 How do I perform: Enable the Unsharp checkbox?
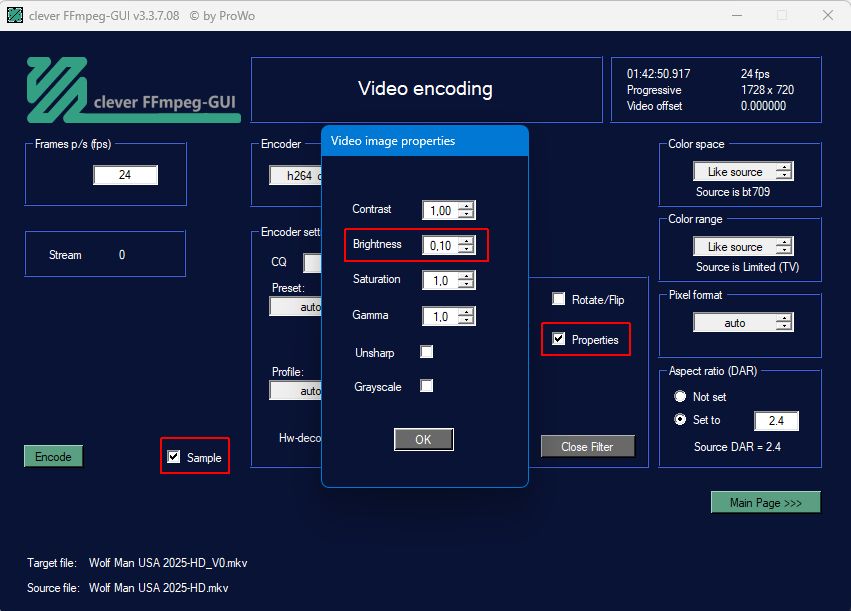pos(427,352)
